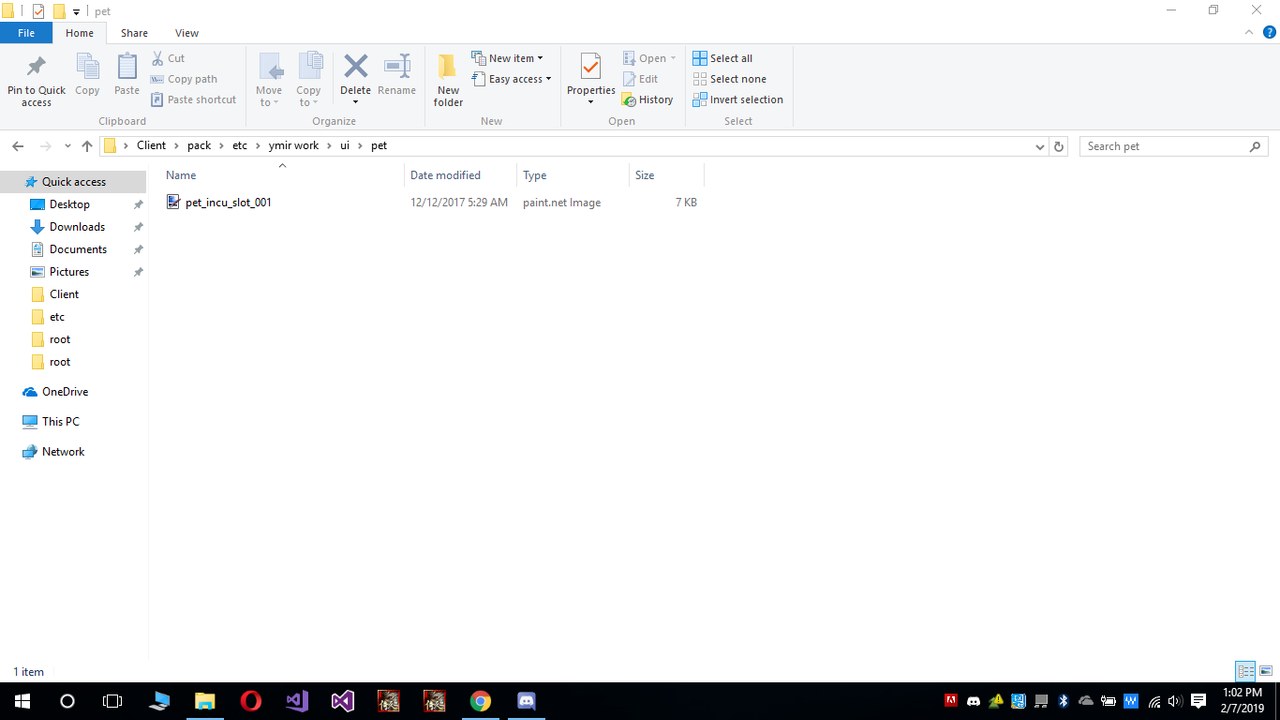Pin folder to Quick access

pos(36,80)
